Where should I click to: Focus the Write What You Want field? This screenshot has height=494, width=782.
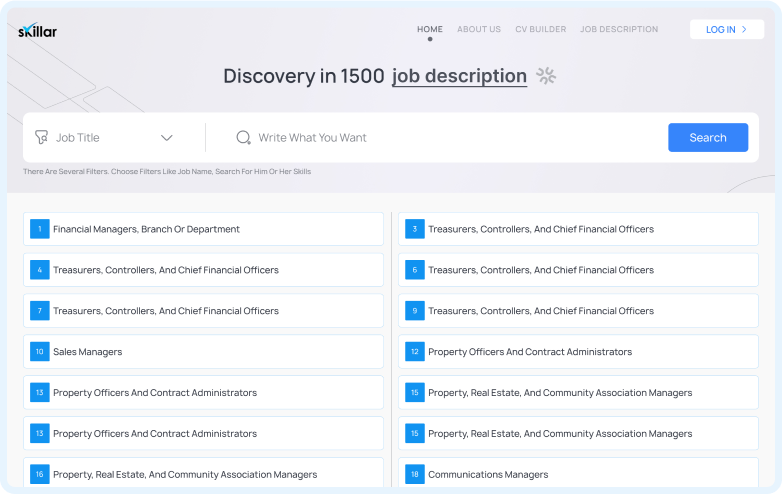(x=450, y=138)
